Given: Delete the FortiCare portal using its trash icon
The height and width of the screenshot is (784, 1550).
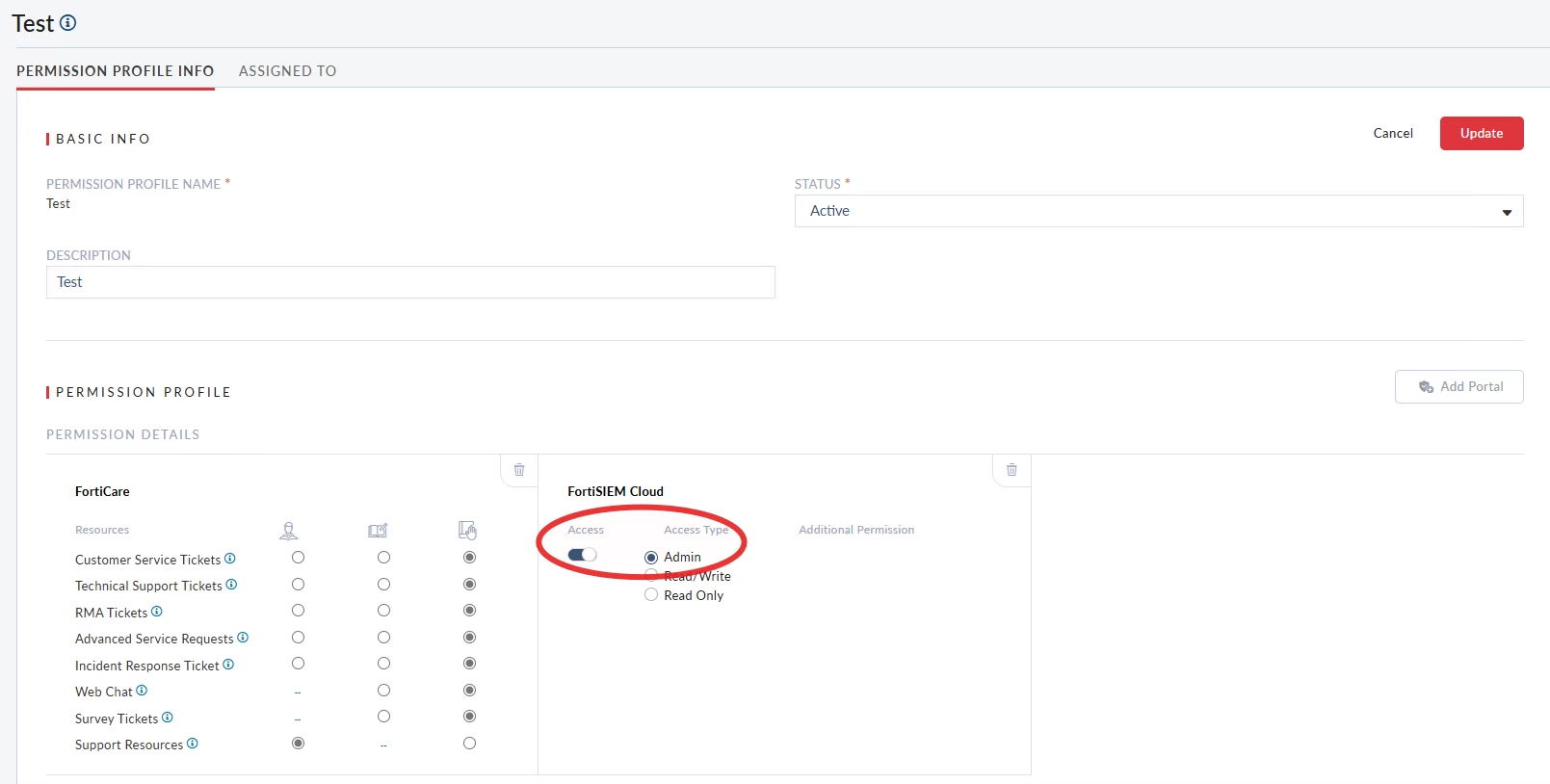Looking at the screenshot, I should [519, 470].
